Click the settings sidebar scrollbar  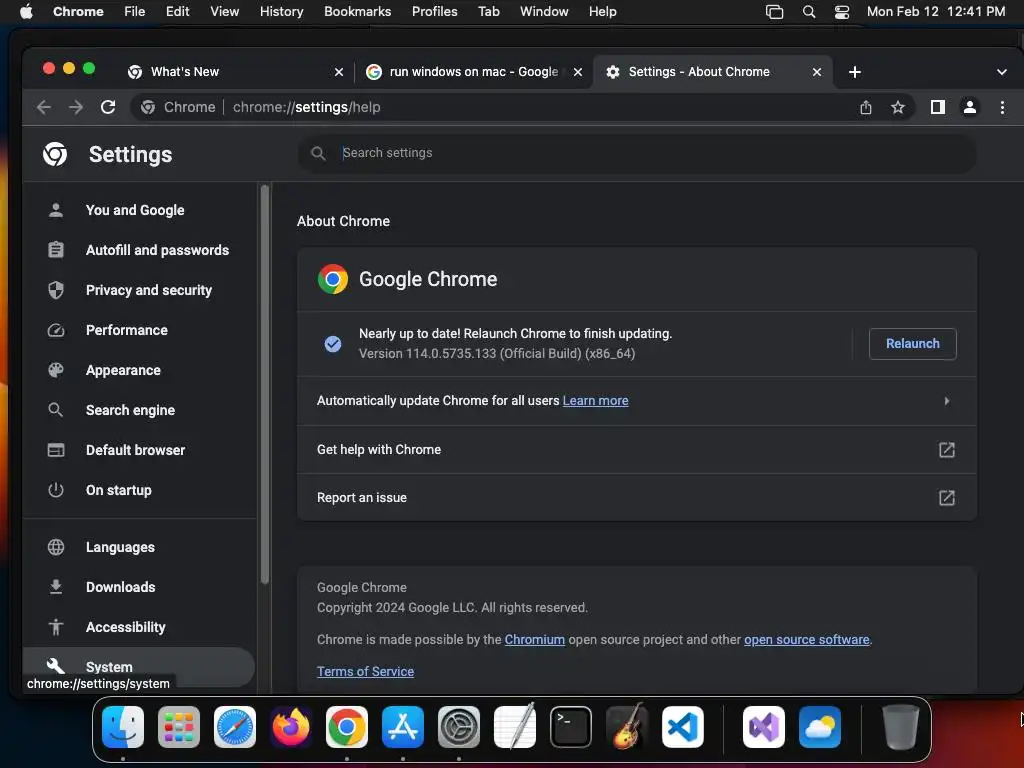(x=264, y=385)
